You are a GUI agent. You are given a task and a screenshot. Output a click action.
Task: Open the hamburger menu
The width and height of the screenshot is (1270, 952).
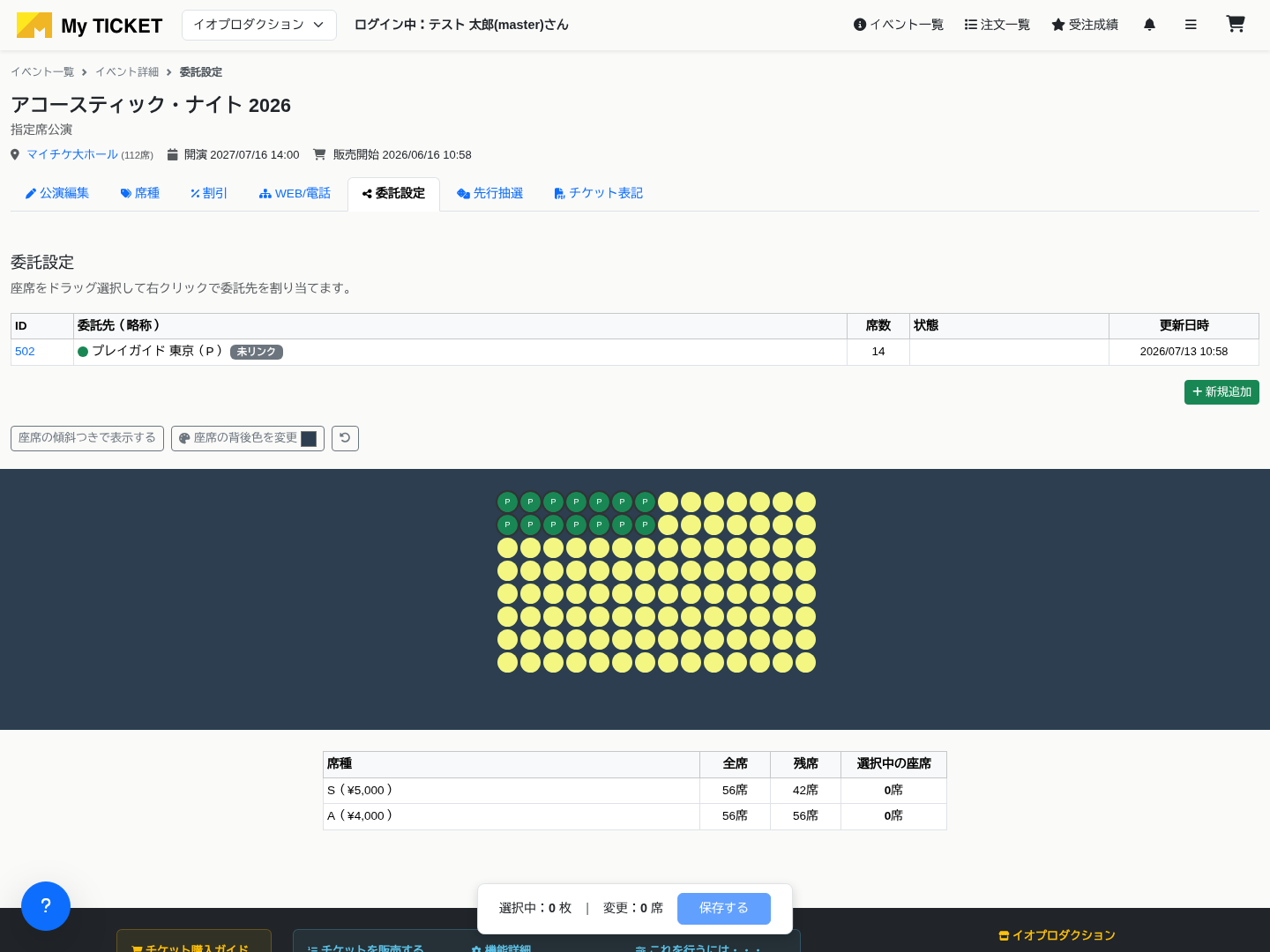(1191, 25)
